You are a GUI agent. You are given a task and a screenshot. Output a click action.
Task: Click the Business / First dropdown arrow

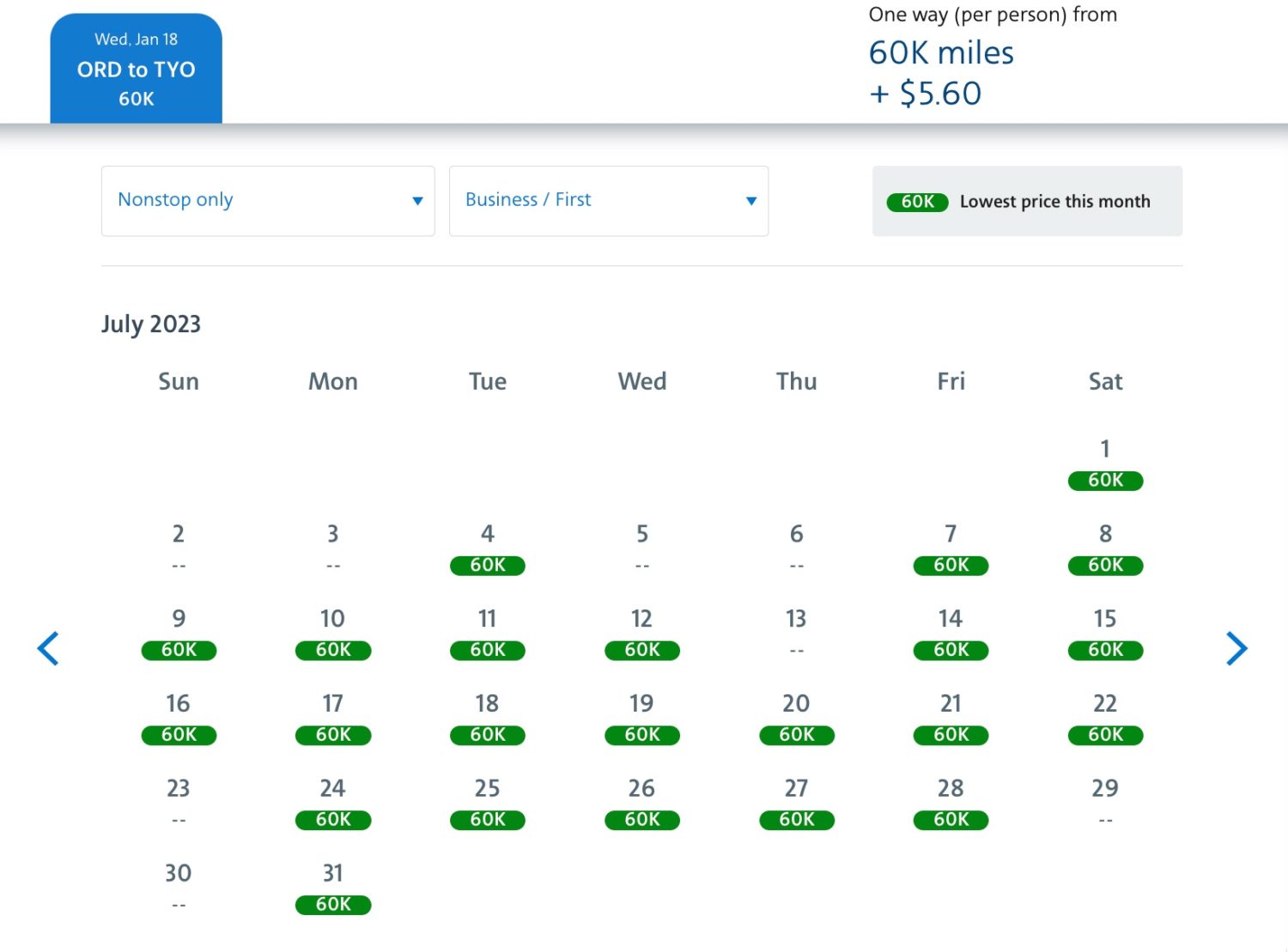tap(751, 200)
